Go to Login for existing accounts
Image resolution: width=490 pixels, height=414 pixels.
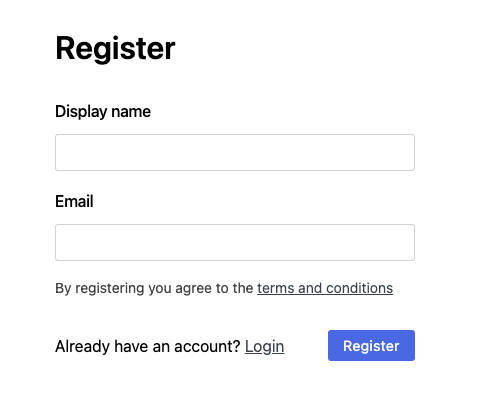[265, 346]
